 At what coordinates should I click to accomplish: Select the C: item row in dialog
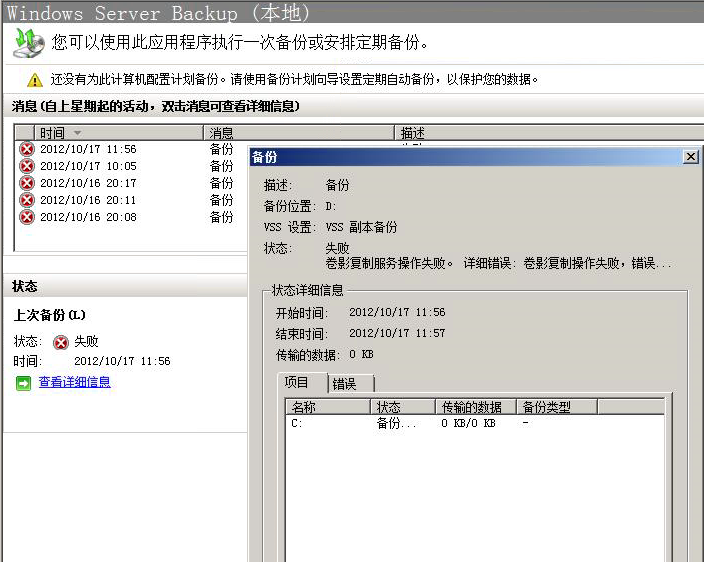pos(475,423)
